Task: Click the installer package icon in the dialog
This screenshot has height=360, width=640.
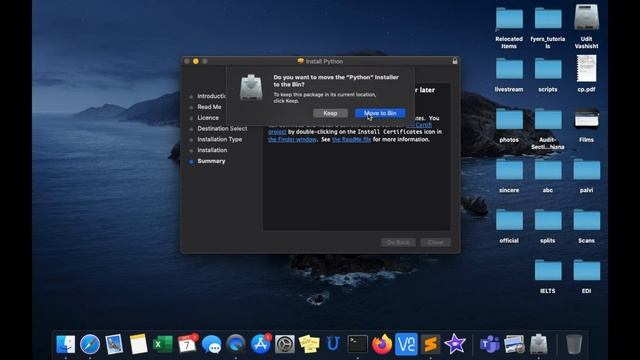Action: [x=251, y=87]
